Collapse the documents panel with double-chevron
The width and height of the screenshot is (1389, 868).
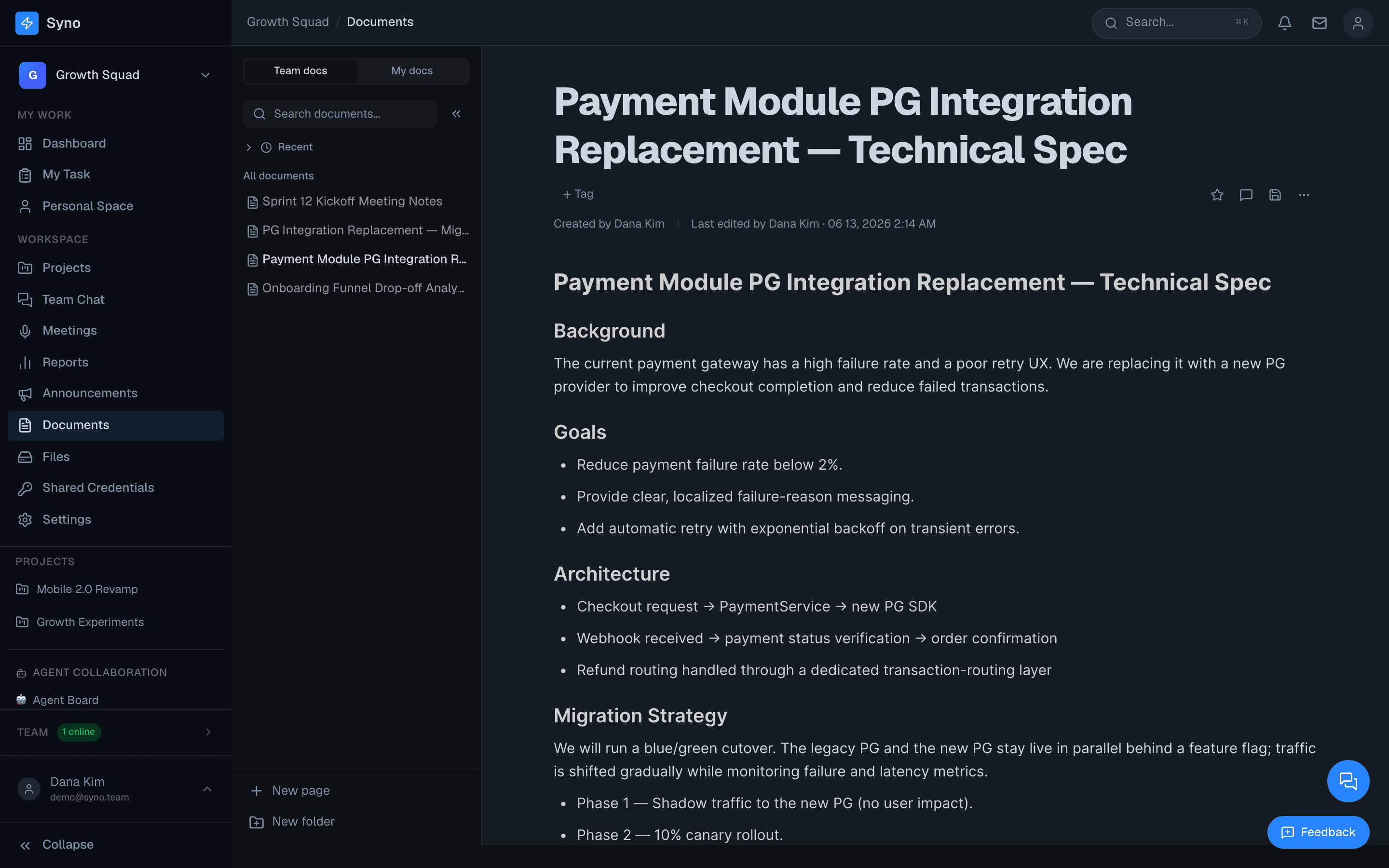point(456,114)
